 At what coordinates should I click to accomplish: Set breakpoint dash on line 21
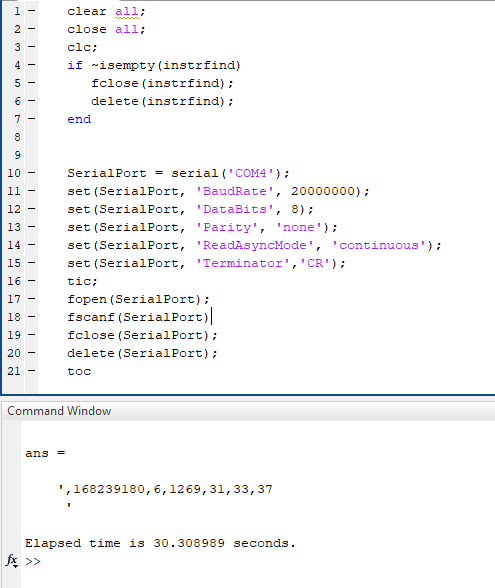pos(32,371)
